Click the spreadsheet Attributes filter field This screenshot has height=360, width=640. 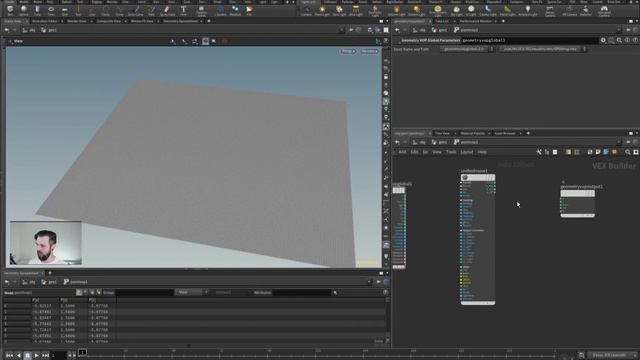[x=302, y=292]
